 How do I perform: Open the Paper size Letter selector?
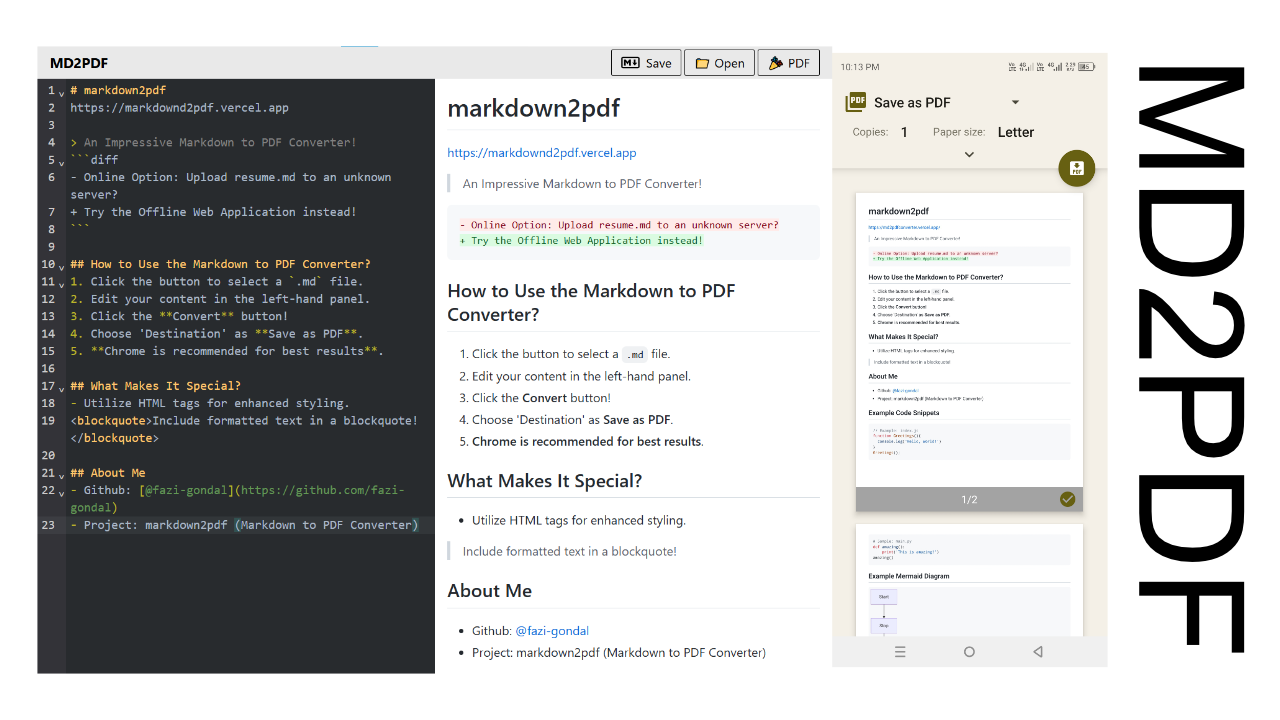point(1015,132)
